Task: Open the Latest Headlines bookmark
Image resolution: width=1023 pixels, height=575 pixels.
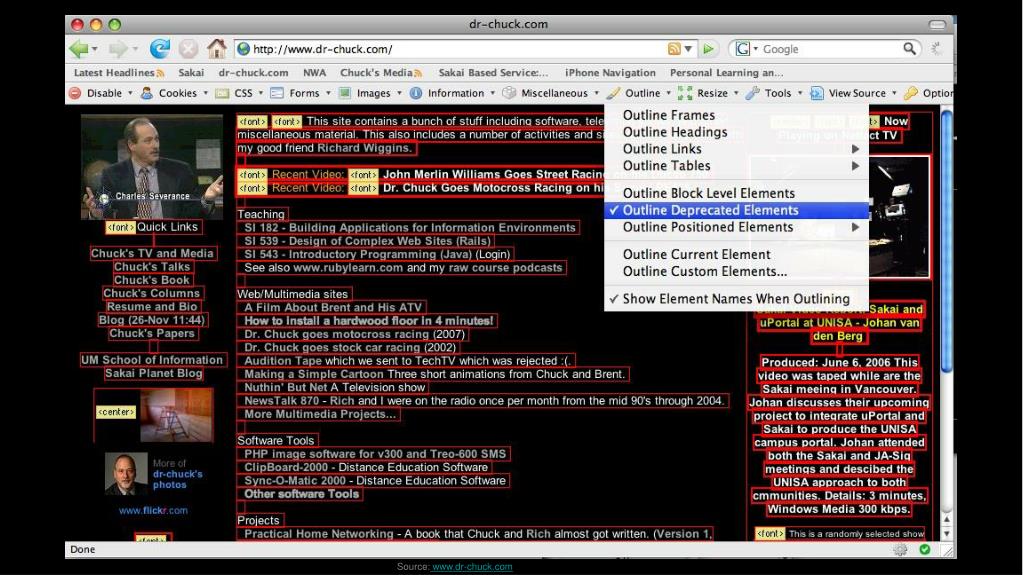Action: pyautogui.click(x=119, y=73)
